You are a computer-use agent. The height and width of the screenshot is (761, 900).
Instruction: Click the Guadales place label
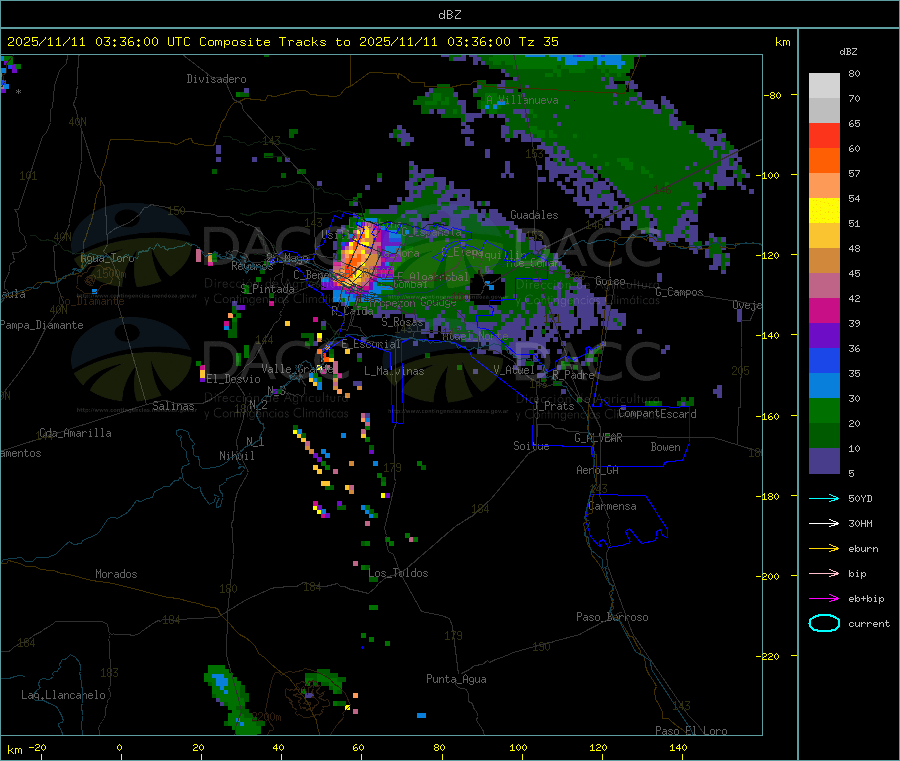[534, 215]
